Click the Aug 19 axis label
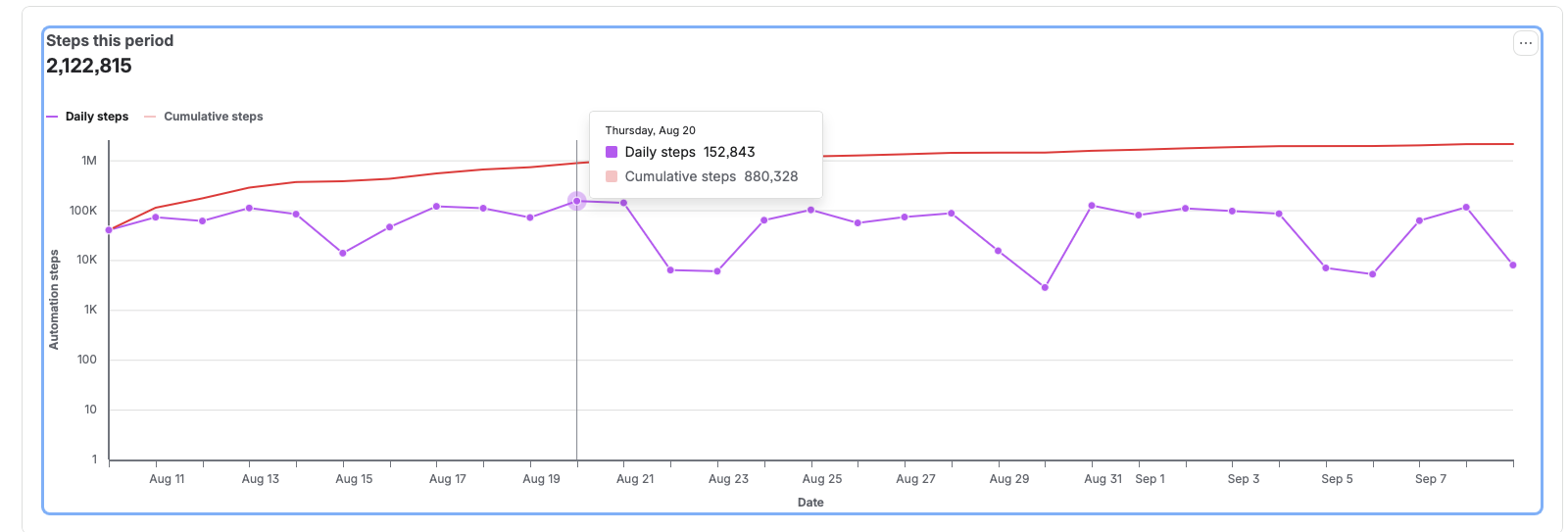Screen dimensions: 1568x532 [x=541, y=479]
